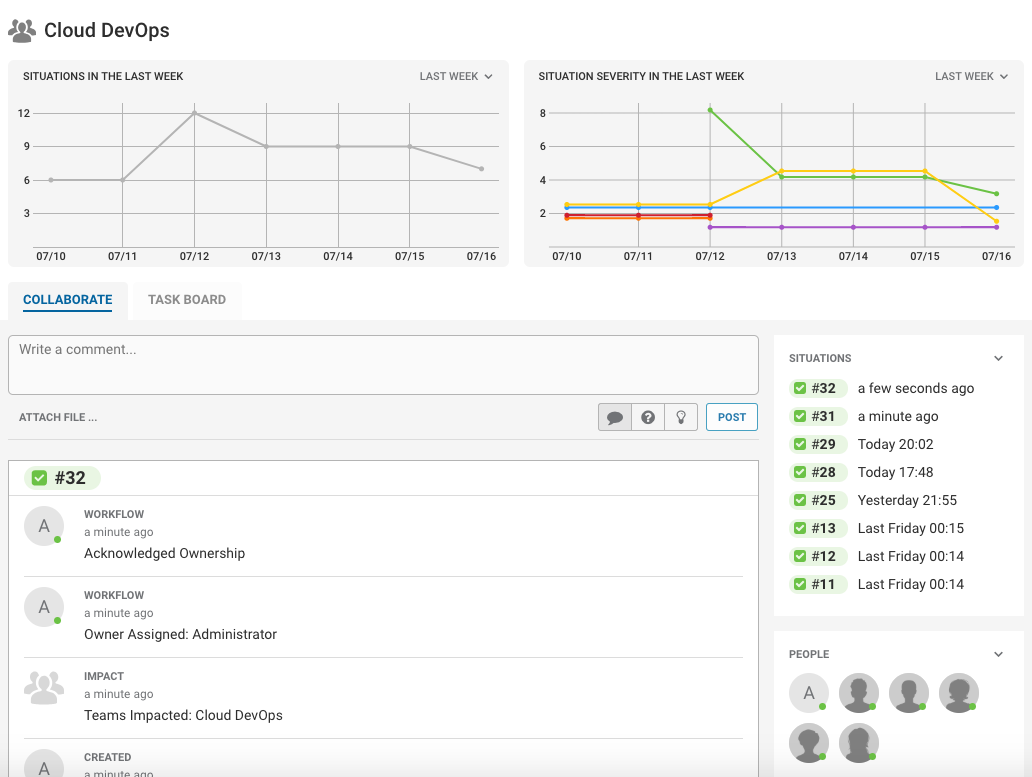
Task: Click the Cloud DevOps team icon
Action: click(22, 31)
